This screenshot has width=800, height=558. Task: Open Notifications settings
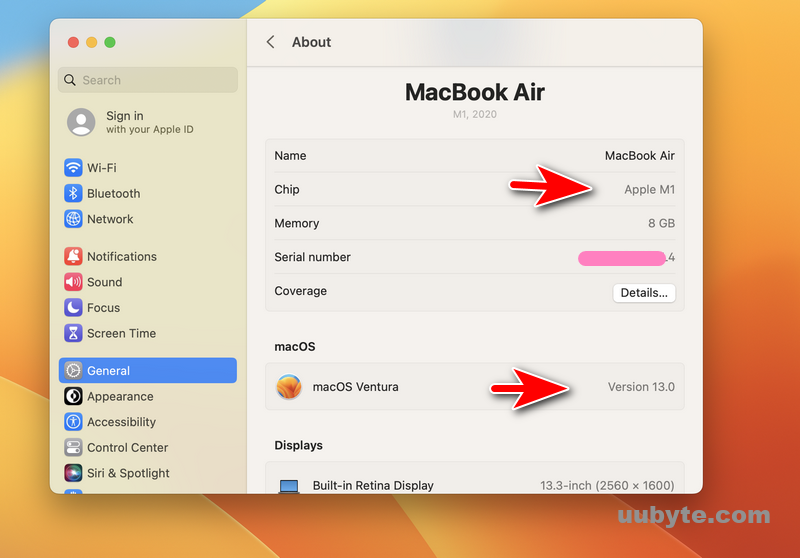[148, 256]
